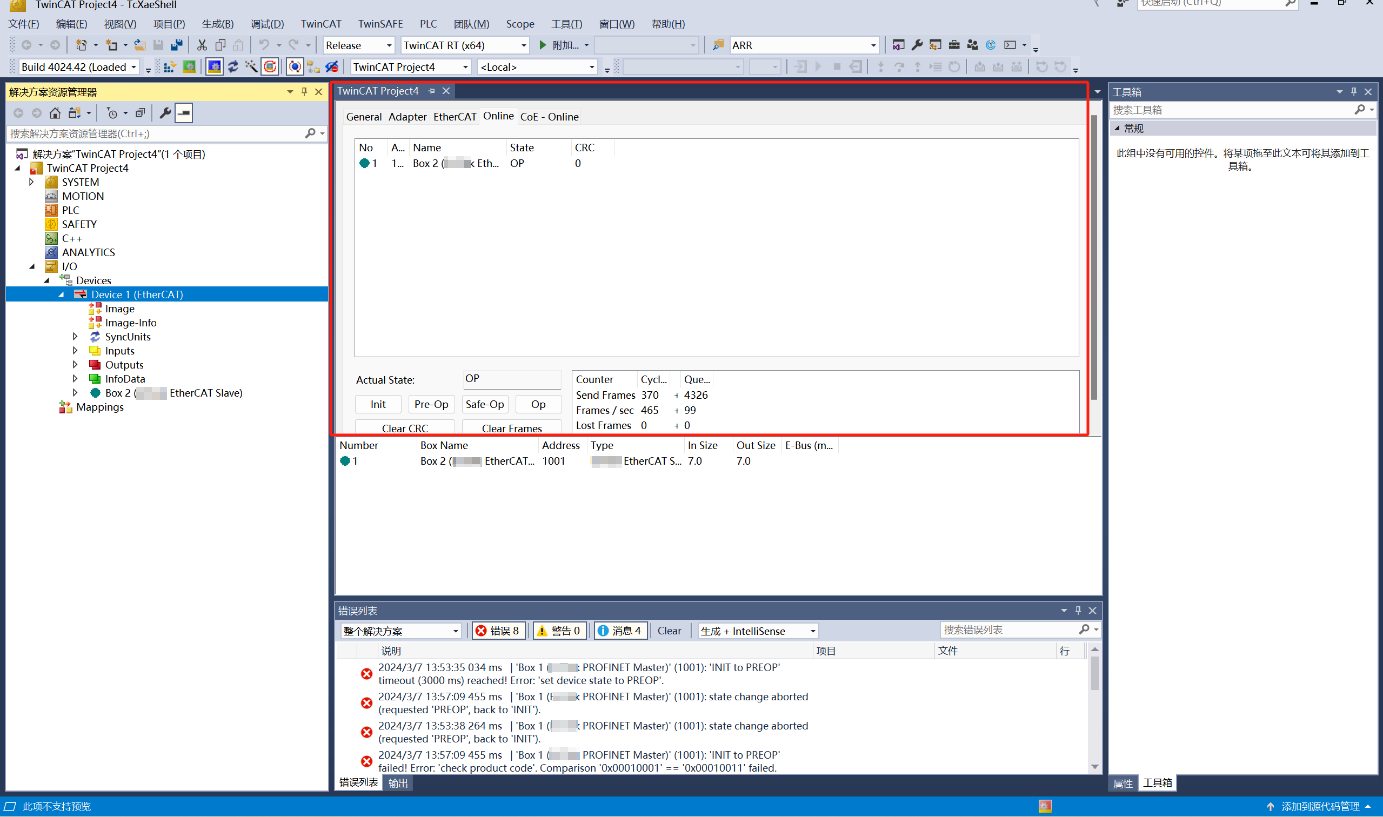This screenshot has height=817, width=1383.
Task: Select the InfoData tree item
Action: (x=125, y=379)
